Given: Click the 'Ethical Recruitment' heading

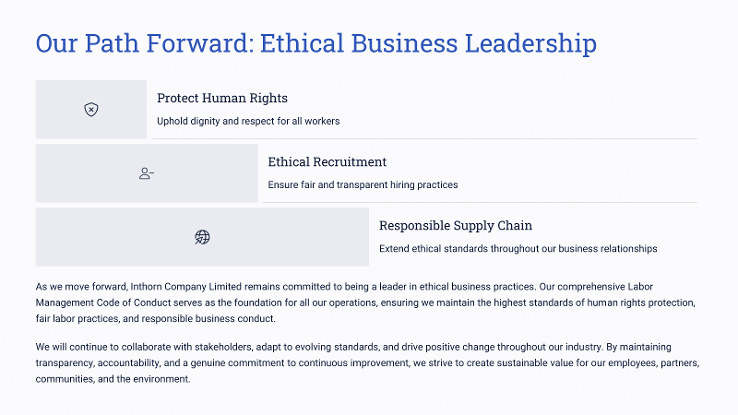Looking at the screenshot, I should click(x=327, y=162).
